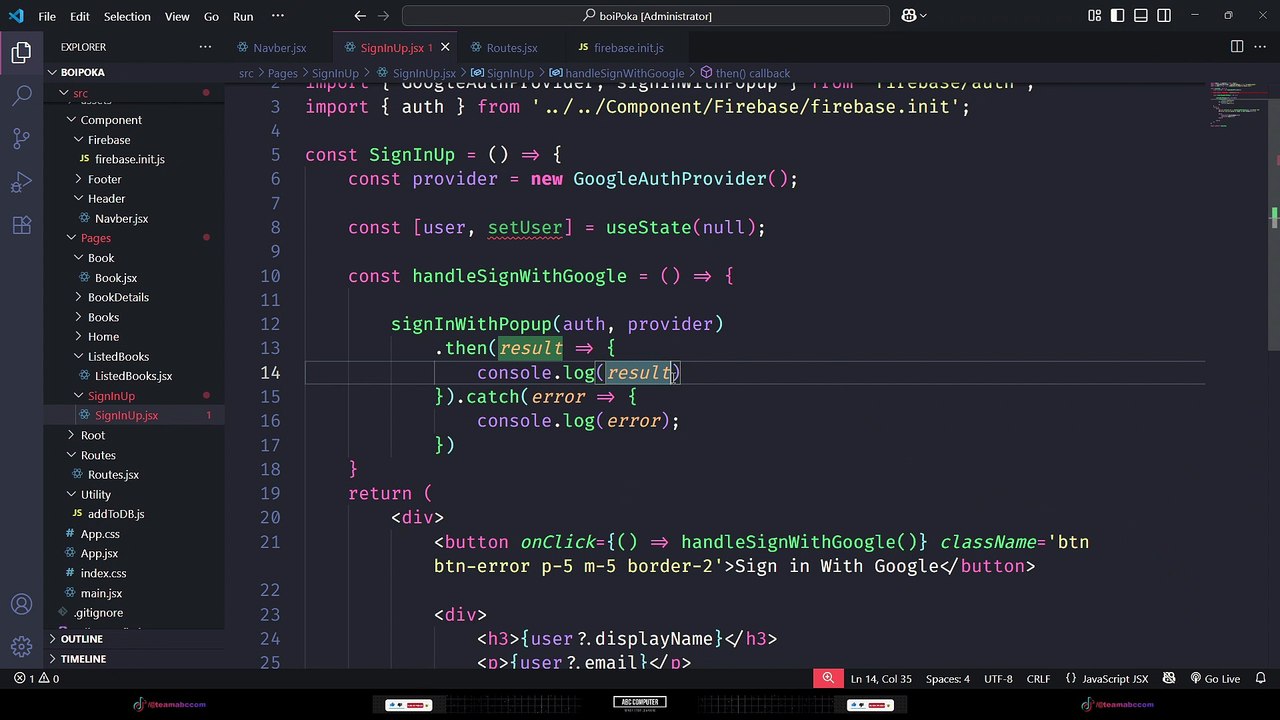This screenshot has width=1280, height=720.
Task: Switch to the Routes.jsx tab
Action: pyautogui.click(x=511, y=48)
